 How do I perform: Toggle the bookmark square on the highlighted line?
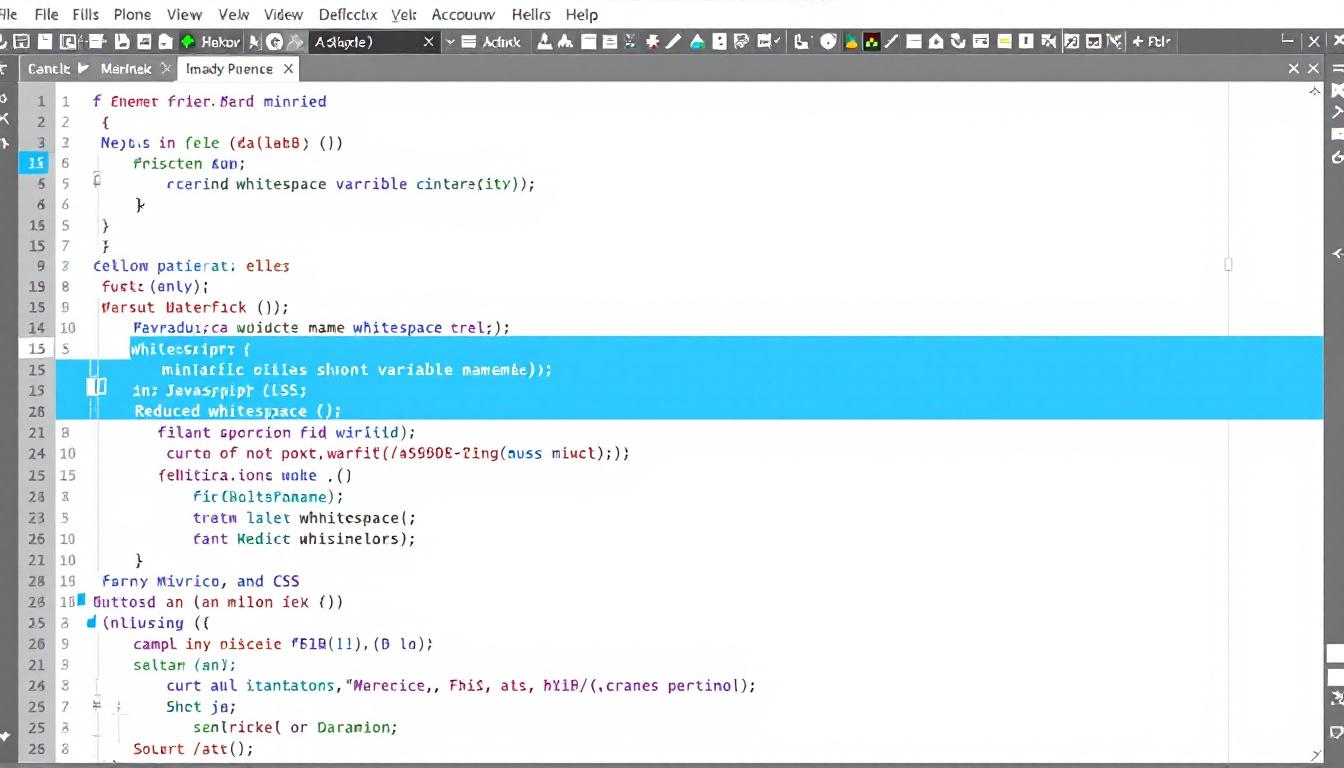click(97, 386)
